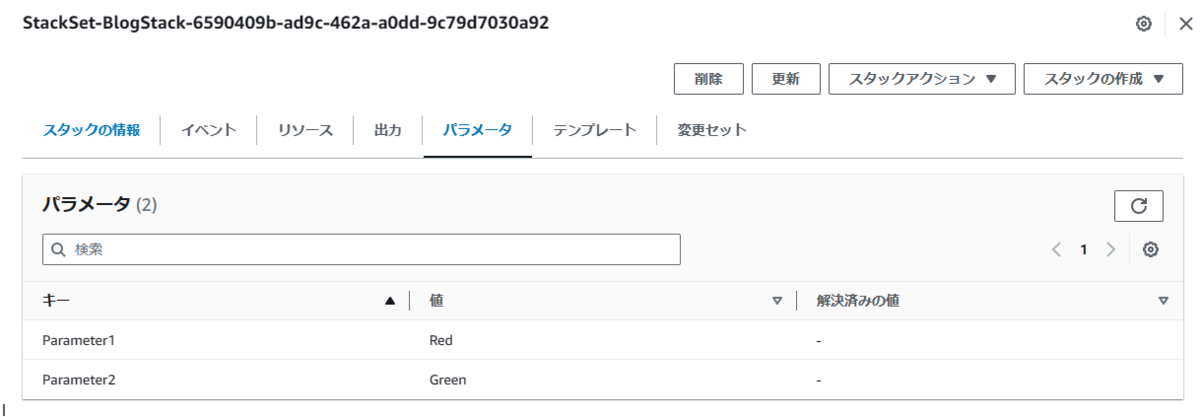This screenshot has height=417, width=1200.
Task: Switch to the スタックの情報 tab
Action: pyautogui.click(x=91, y=130)
